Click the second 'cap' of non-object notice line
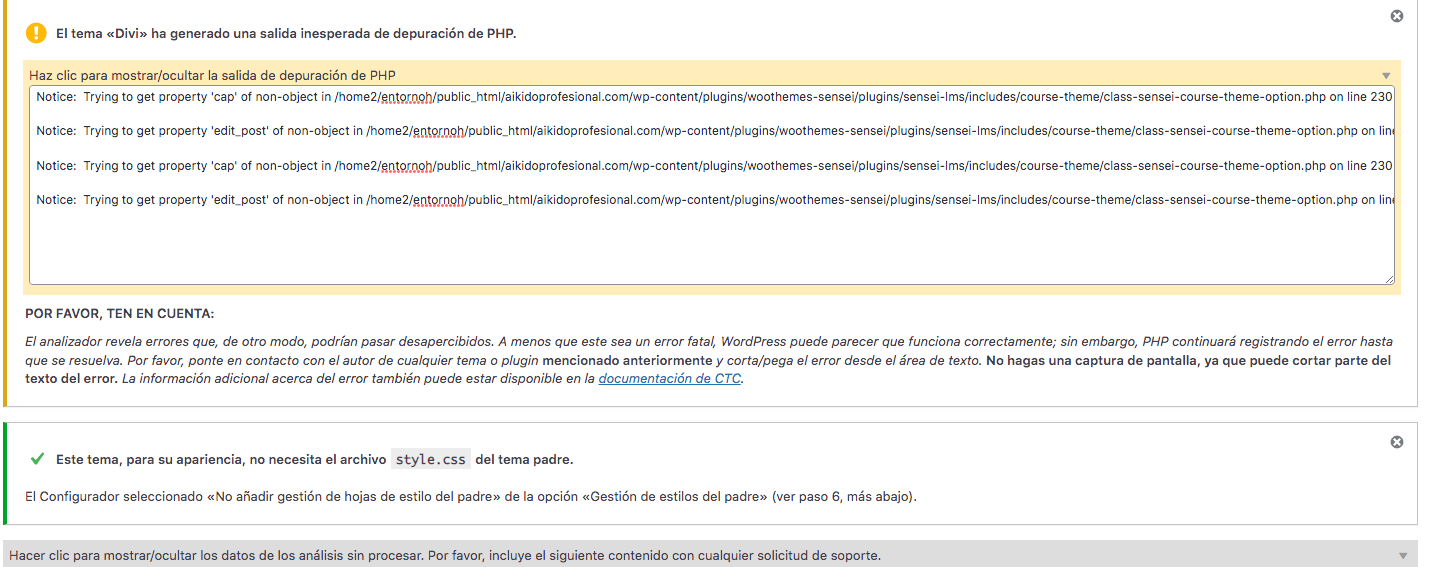 click(714, 165)
